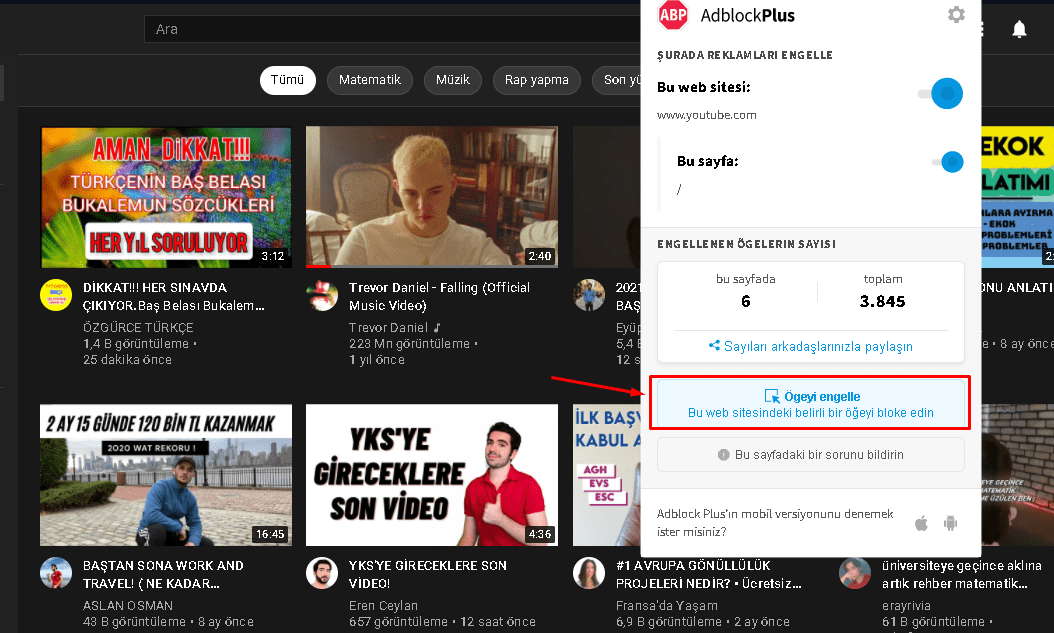Open Adblock Plus settings gear
The height and width of the screenshot is (633, 1054).
(956, 15)
